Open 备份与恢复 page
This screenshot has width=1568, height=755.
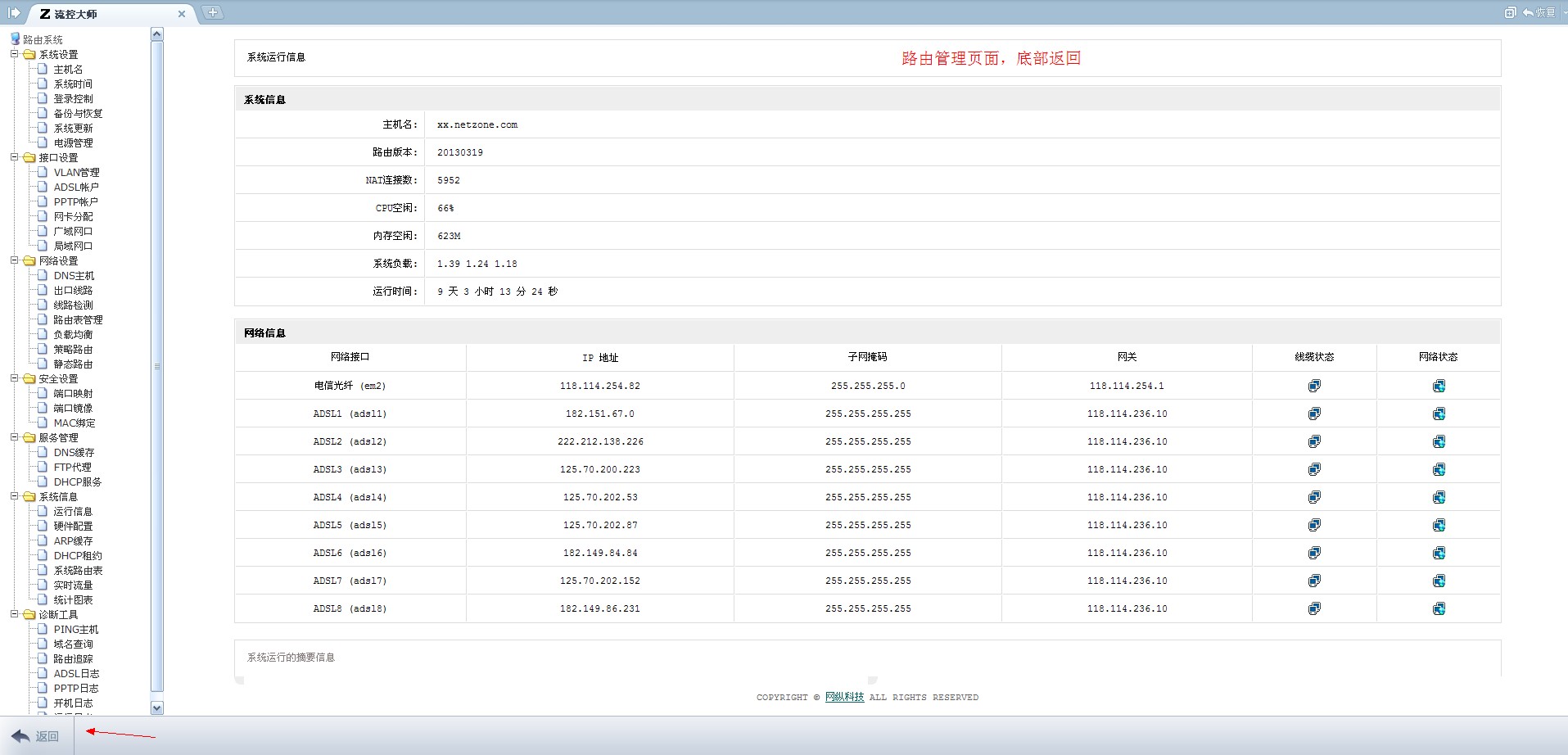click(78, 114)
